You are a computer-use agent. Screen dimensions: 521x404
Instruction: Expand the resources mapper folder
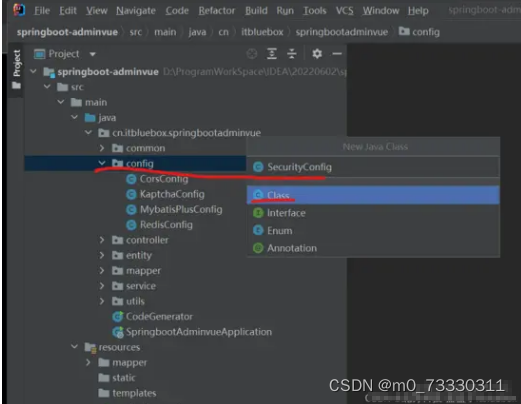88,362
